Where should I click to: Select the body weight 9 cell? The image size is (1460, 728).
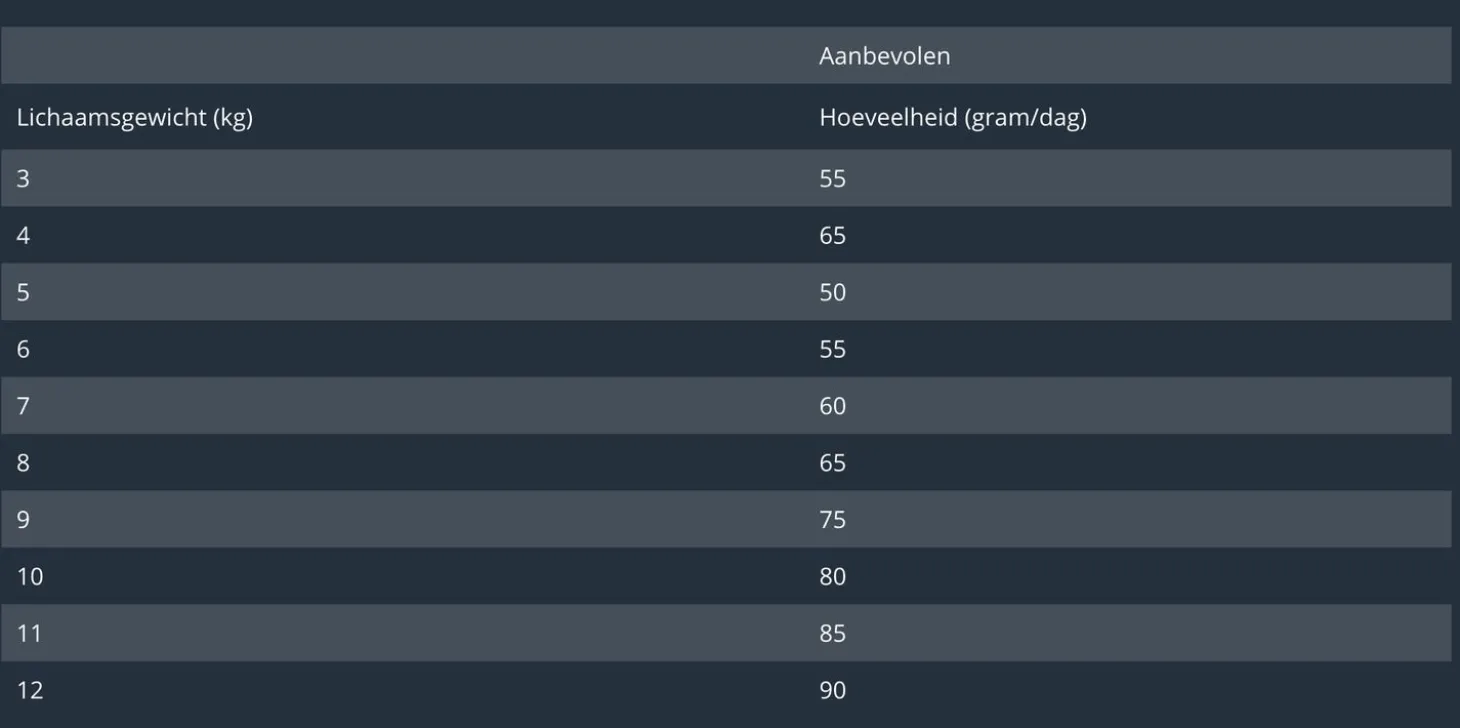click(x=23, y=520)
